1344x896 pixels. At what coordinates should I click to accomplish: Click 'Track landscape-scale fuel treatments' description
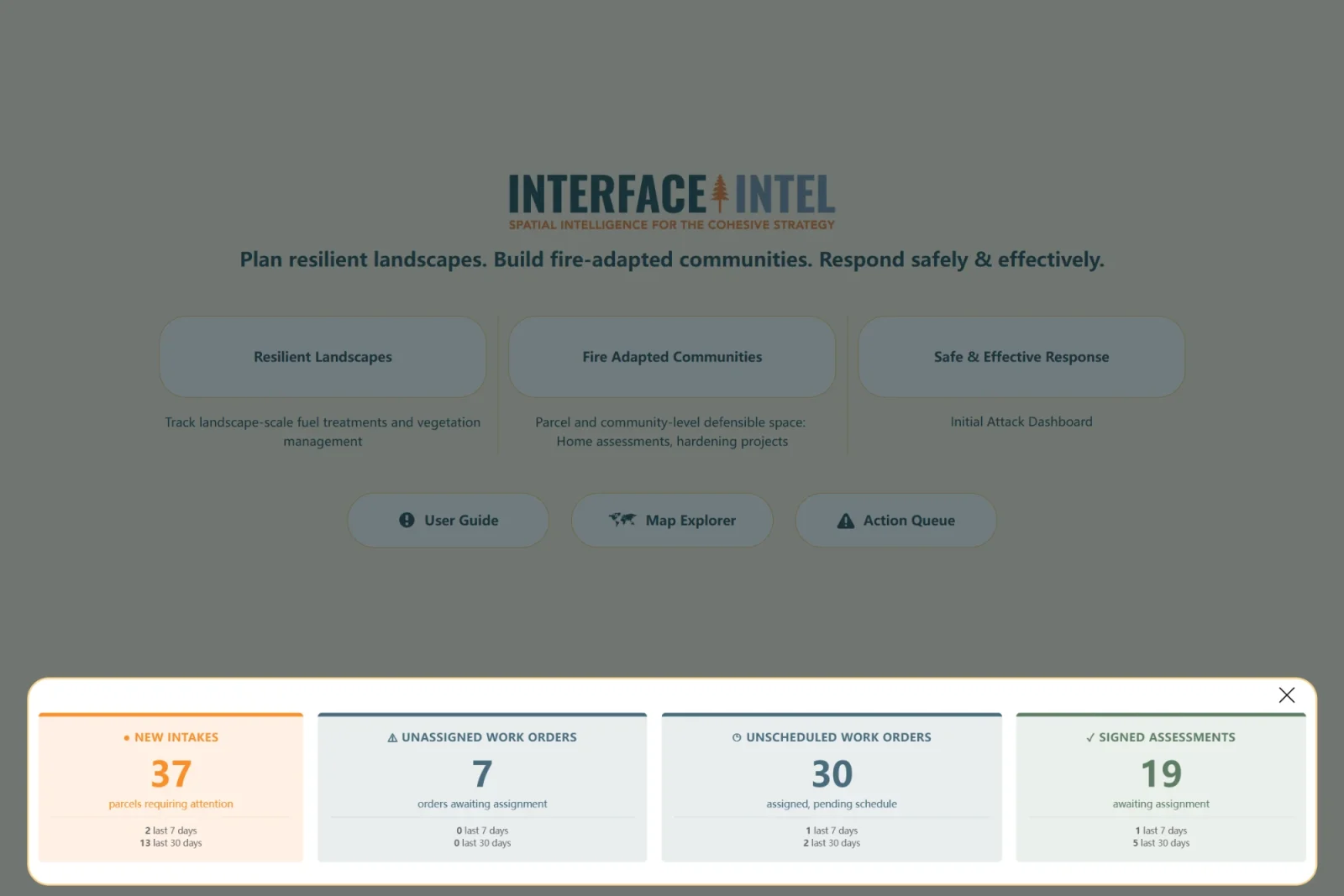tap(323, 432)
